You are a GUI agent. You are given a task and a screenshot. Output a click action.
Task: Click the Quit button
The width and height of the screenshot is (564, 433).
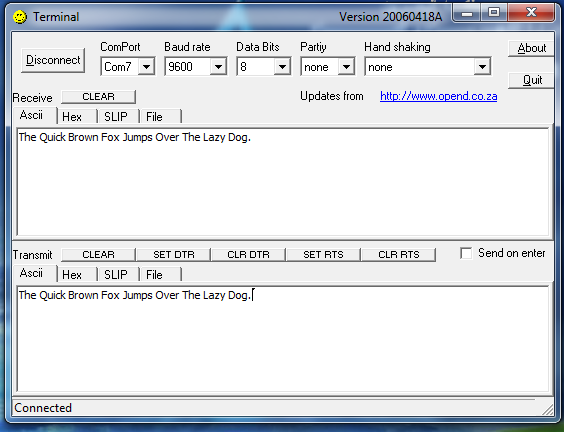[x=531, y=80]
